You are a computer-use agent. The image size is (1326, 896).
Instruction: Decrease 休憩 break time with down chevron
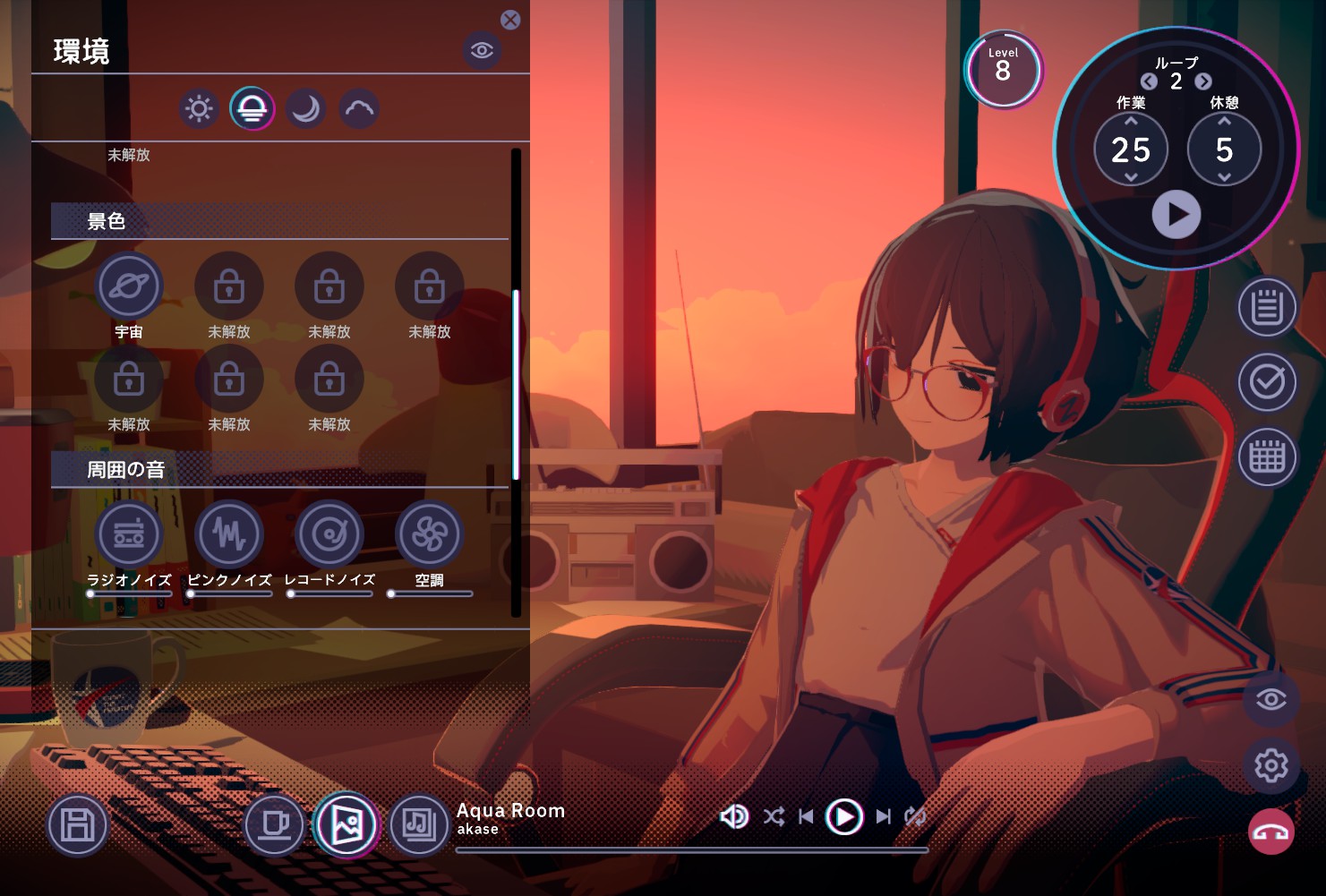pyautogui.click(x=1224, y=177)
